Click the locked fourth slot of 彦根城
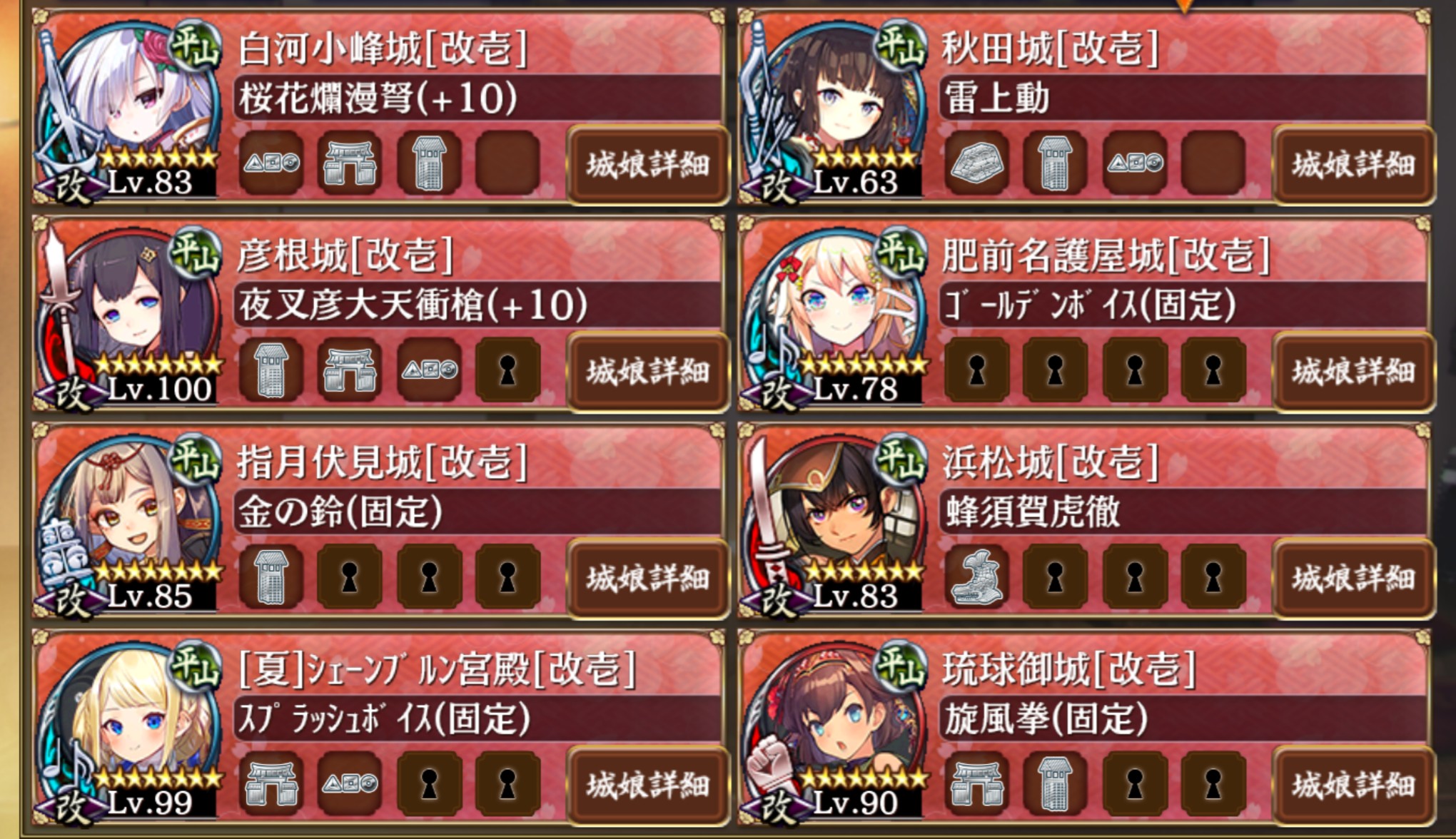Viewport: 1456px width, 839px height. 507,370
